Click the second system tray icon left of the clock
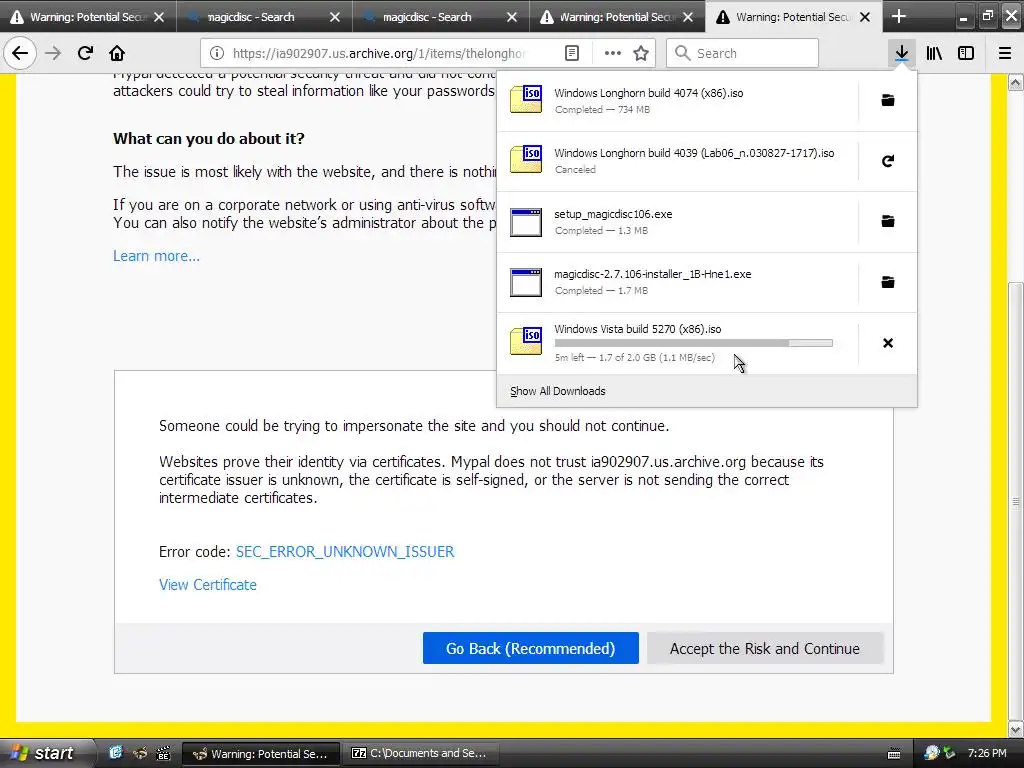Screen dimensions: 1024x768 pos(950,753)
